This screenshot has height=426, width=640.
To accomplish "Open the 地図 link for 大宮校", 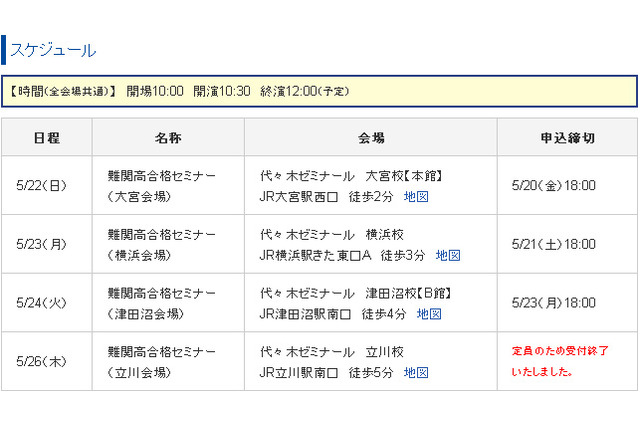I will click(x=416, y=197).
